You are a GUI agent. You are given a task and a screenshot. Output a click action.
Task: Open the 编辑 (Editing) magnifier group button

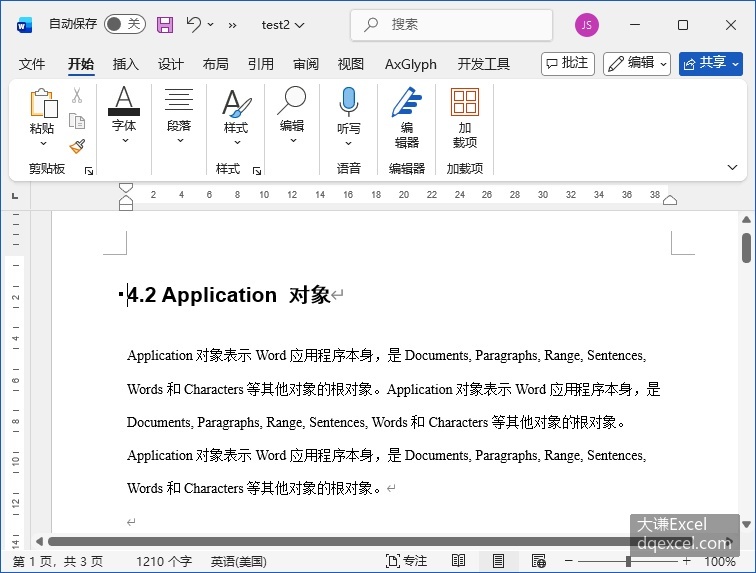pyautogui.click(x=292, y=115)
